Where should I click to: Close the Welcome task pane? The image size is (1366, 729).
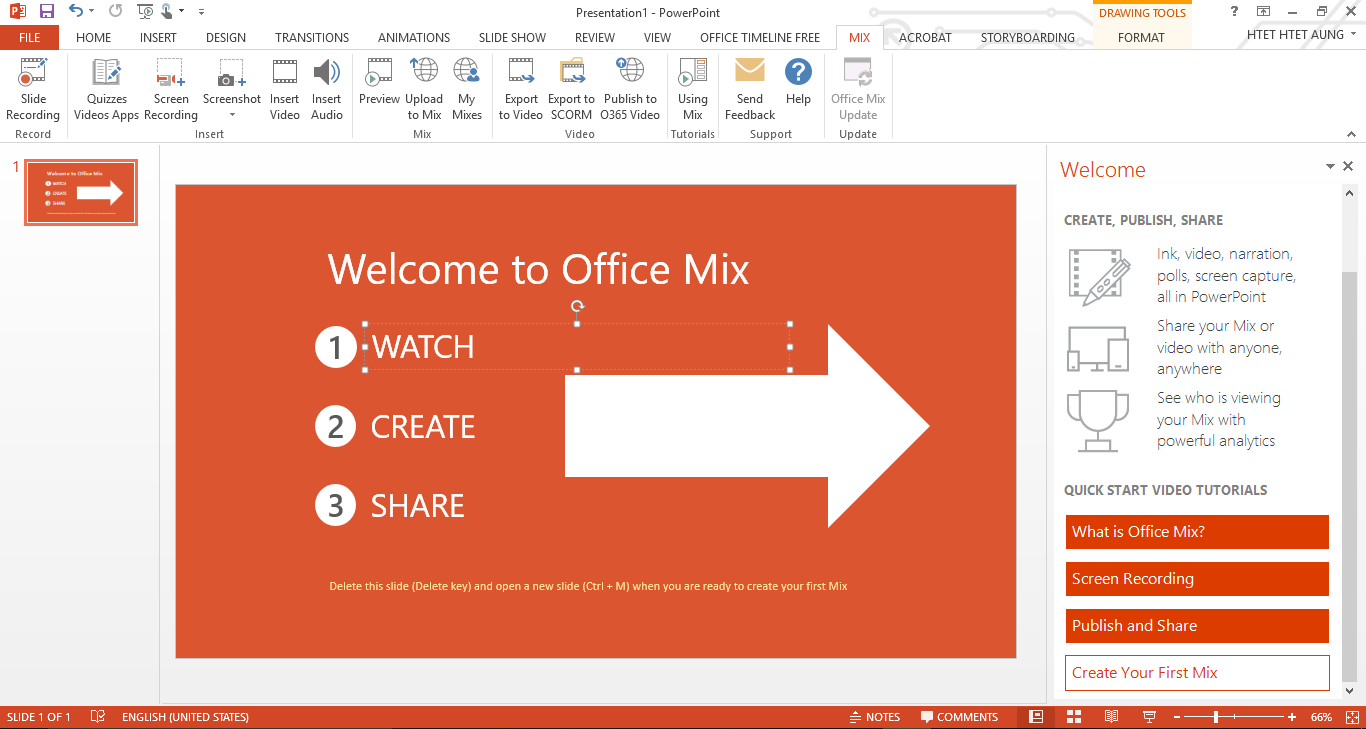coord(1348,167)
